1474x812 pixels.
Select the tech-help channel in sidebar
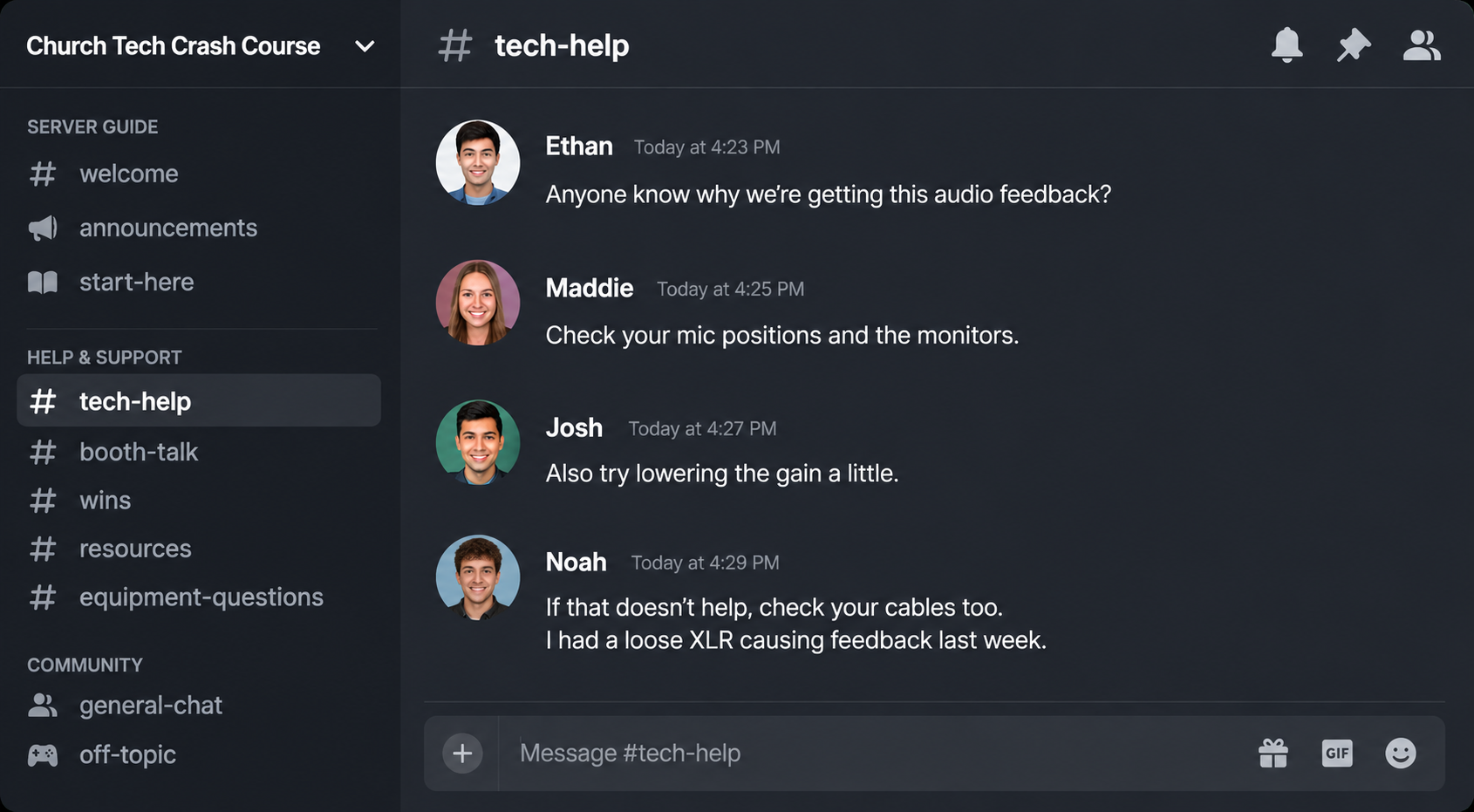point(199,400)
